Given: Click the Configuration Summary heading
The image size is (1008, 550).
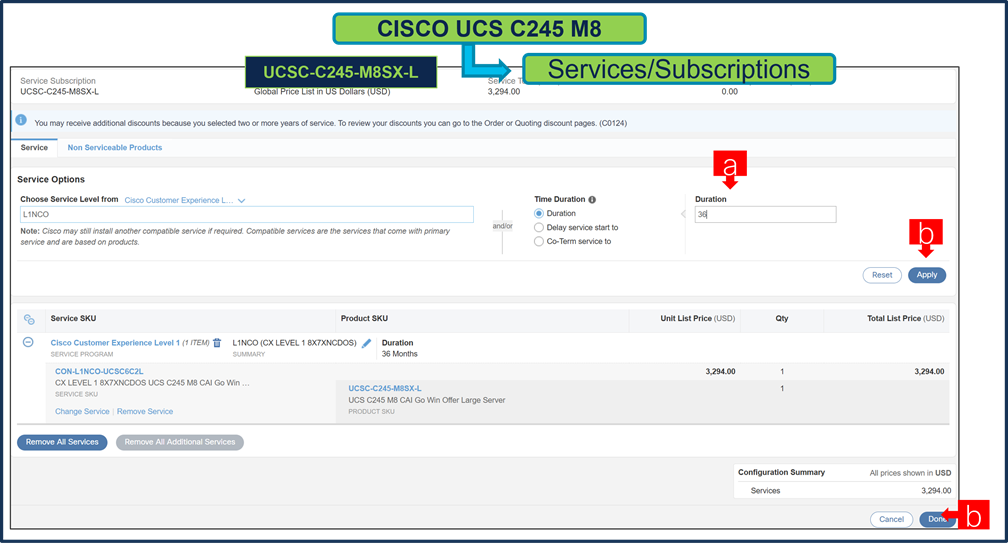Looking at the screenshot, I should [x=781, y=472].
